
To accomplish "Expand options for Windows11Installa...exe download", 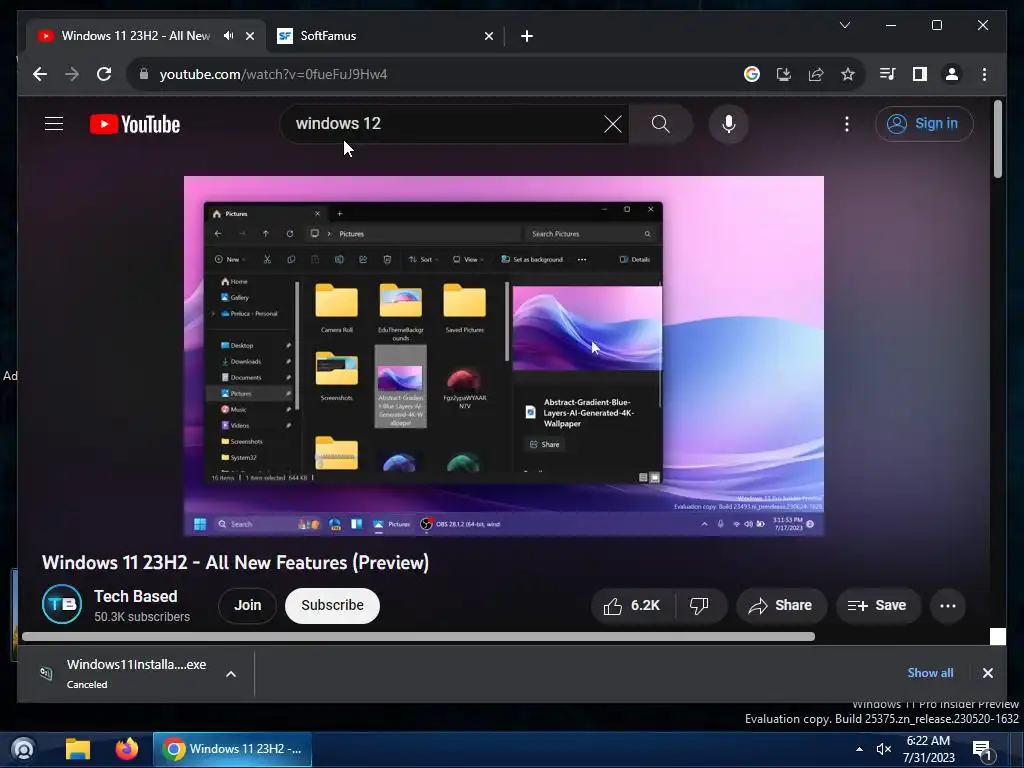I will pos(231,674).
